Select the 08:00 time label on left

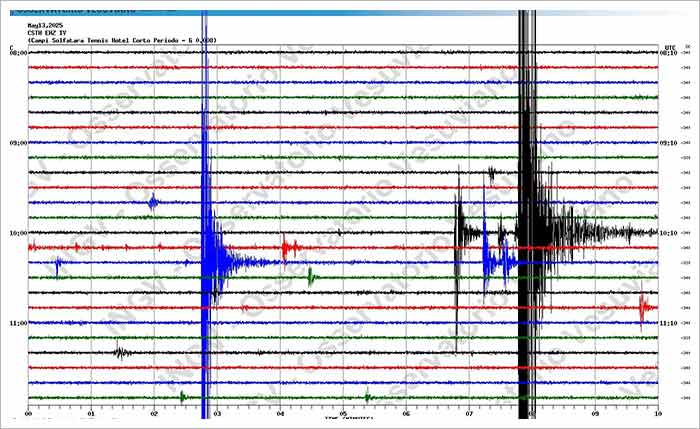point(18,53)
